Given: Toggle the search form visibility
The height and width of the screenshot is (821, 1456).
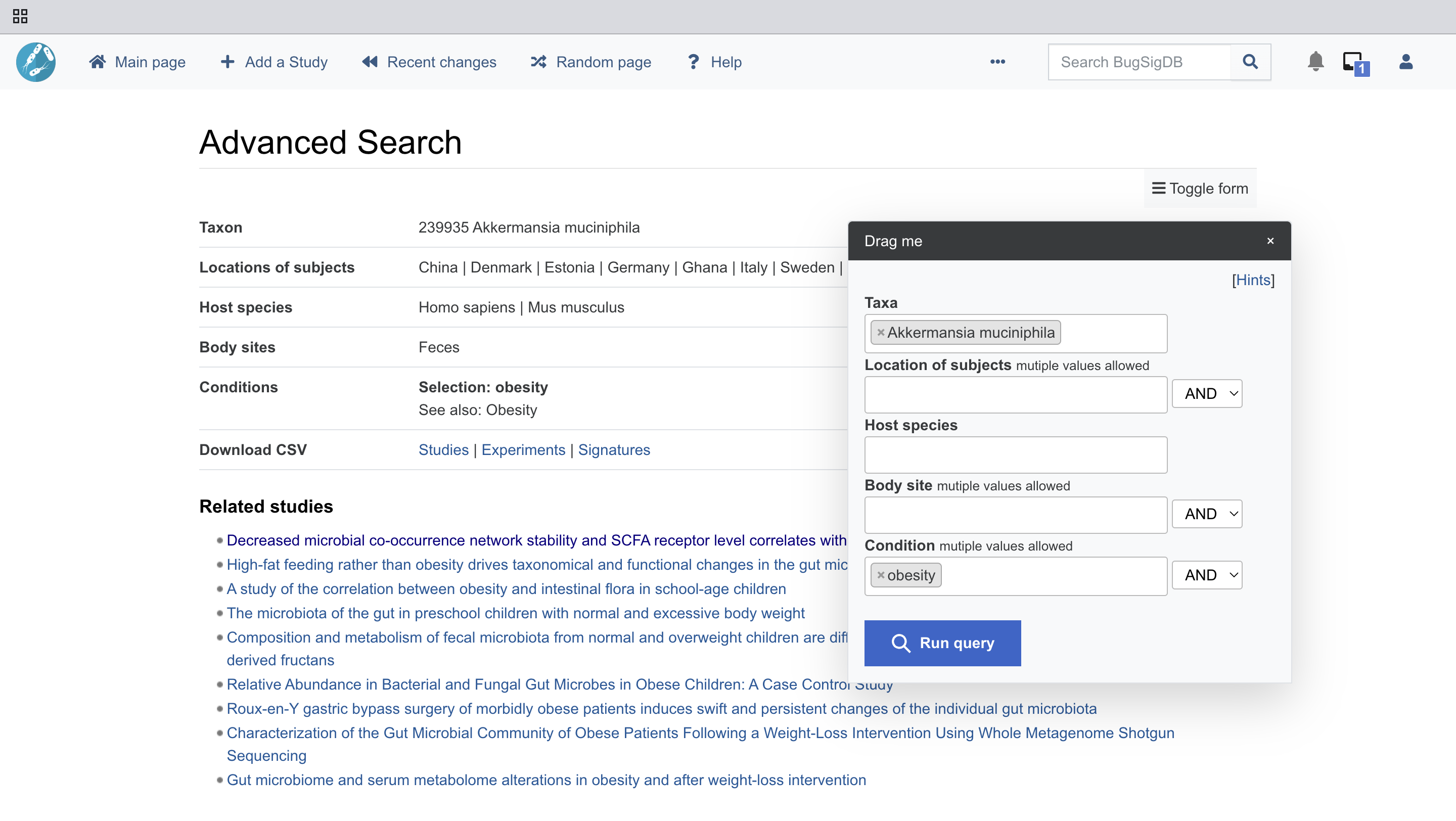Looking at the screenshot, I should click(x=1200, y=189).
